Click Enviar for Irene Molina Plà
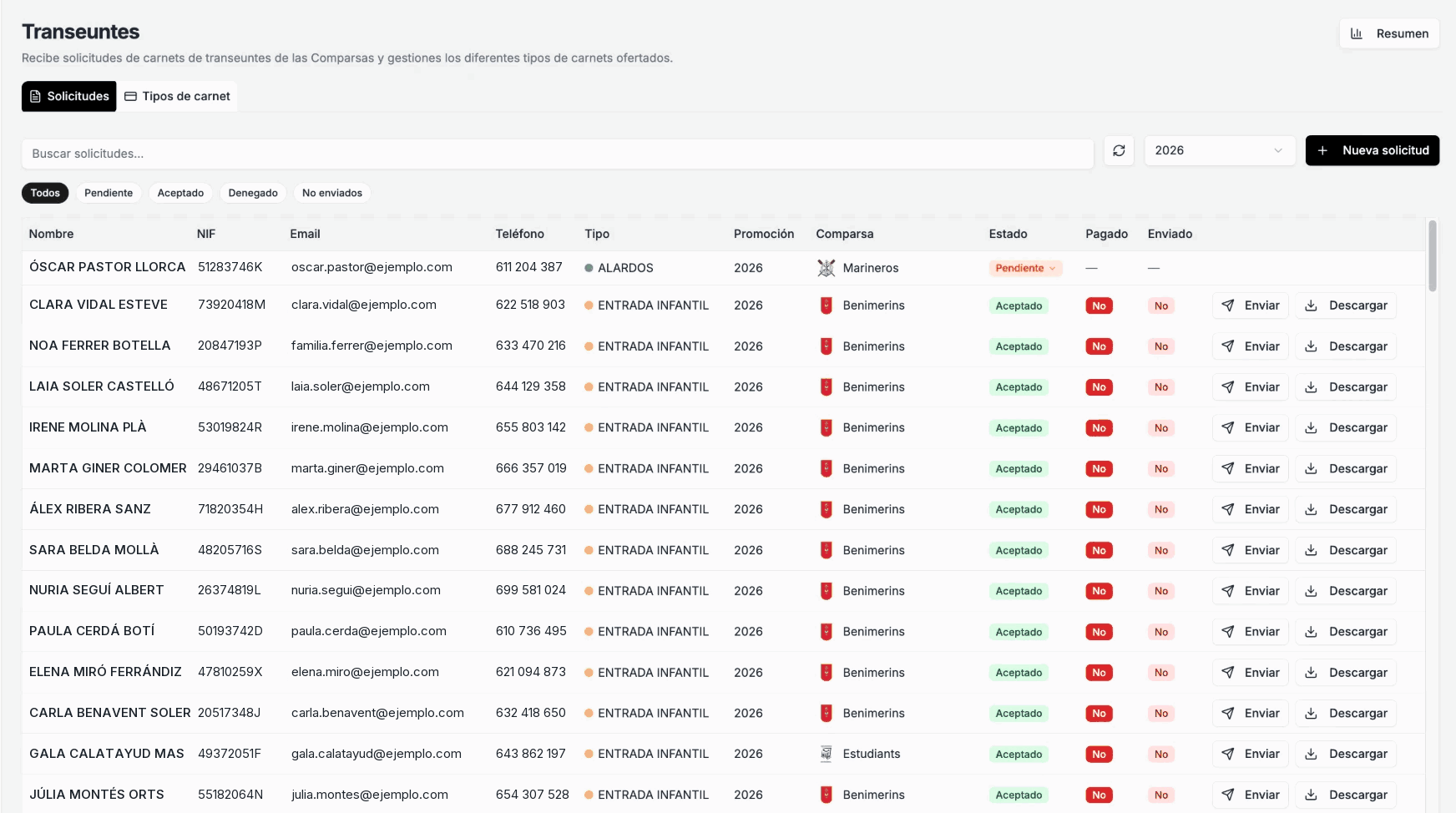Image resolution: width=1456 pixels, height=813 pixels. [1251, 428]
